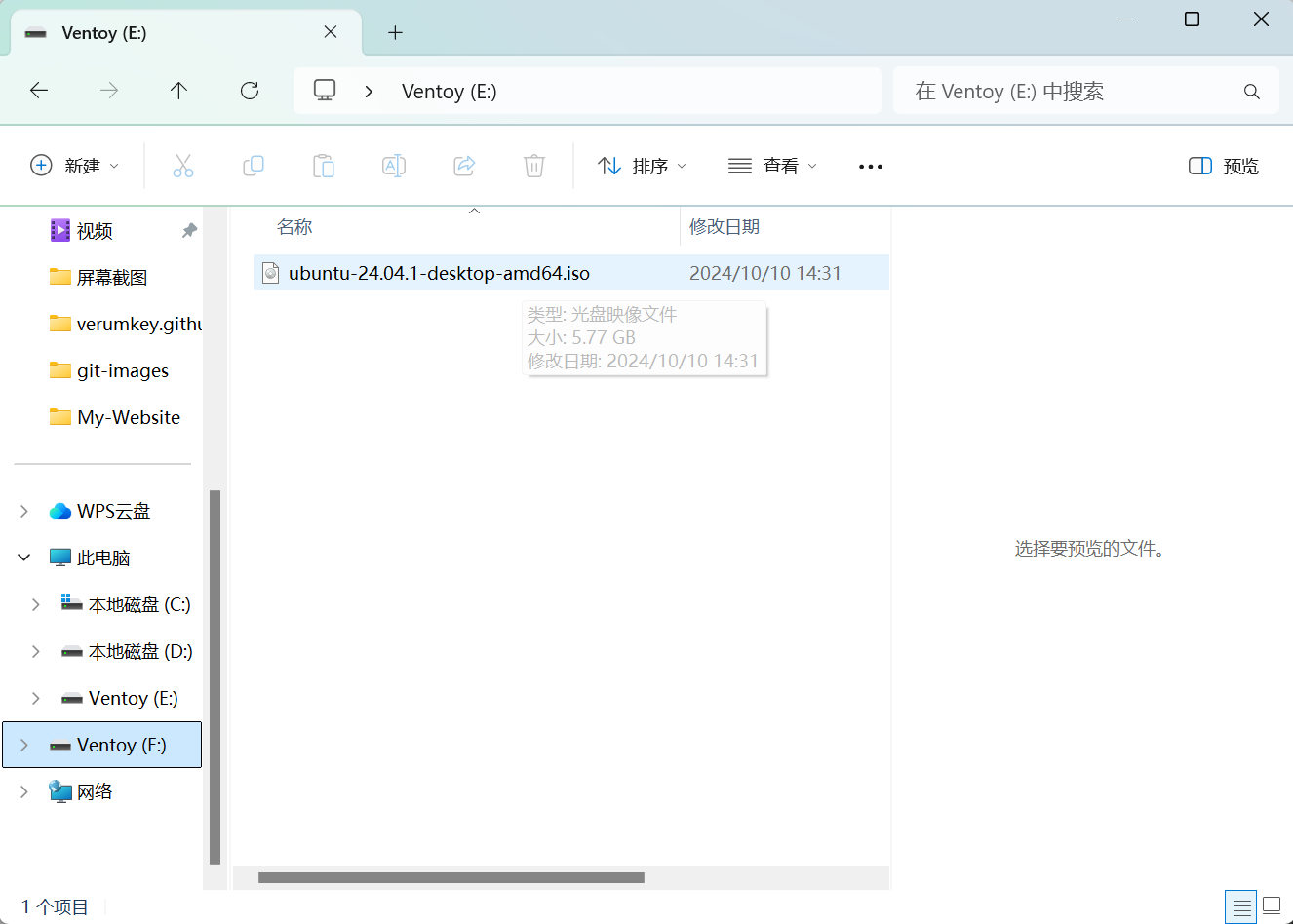Switch to large icons view in status bar
The width and height of the screenshot is (1293, 924).
pos(1272,906)
